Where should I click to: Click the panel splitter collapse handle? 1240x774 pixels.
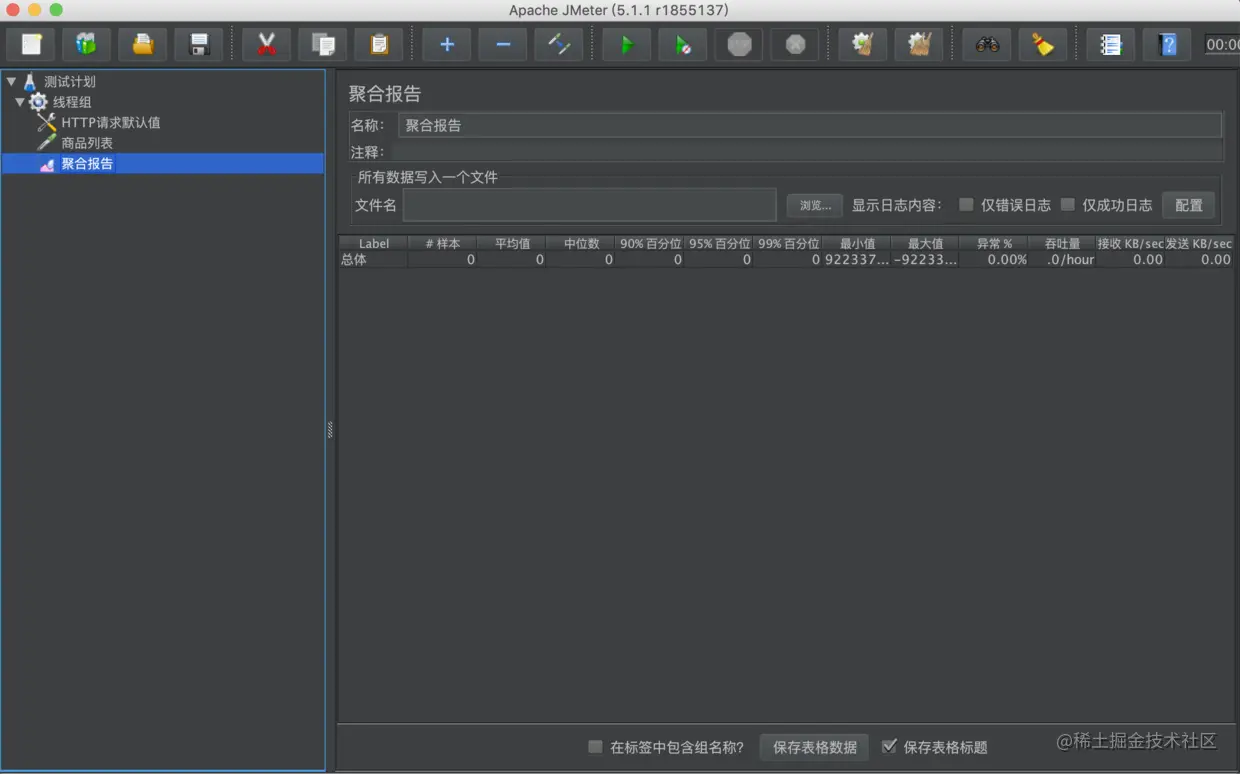click(330, 430)
